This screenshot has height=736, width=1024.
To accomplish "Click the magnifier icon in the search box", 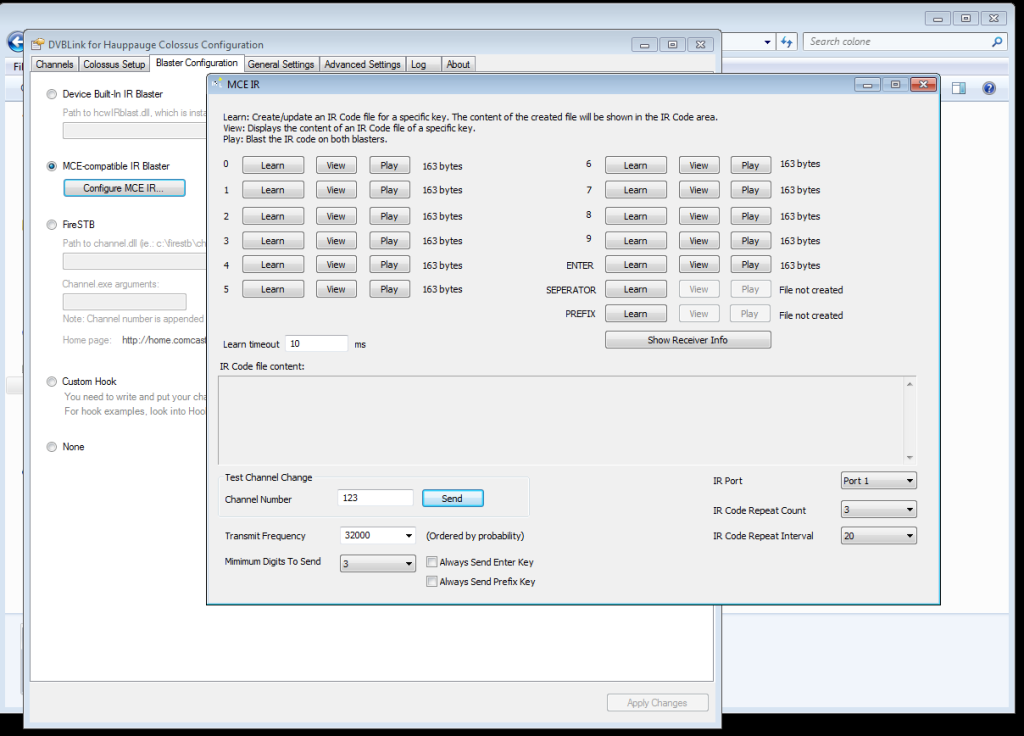I will point(997,42).
